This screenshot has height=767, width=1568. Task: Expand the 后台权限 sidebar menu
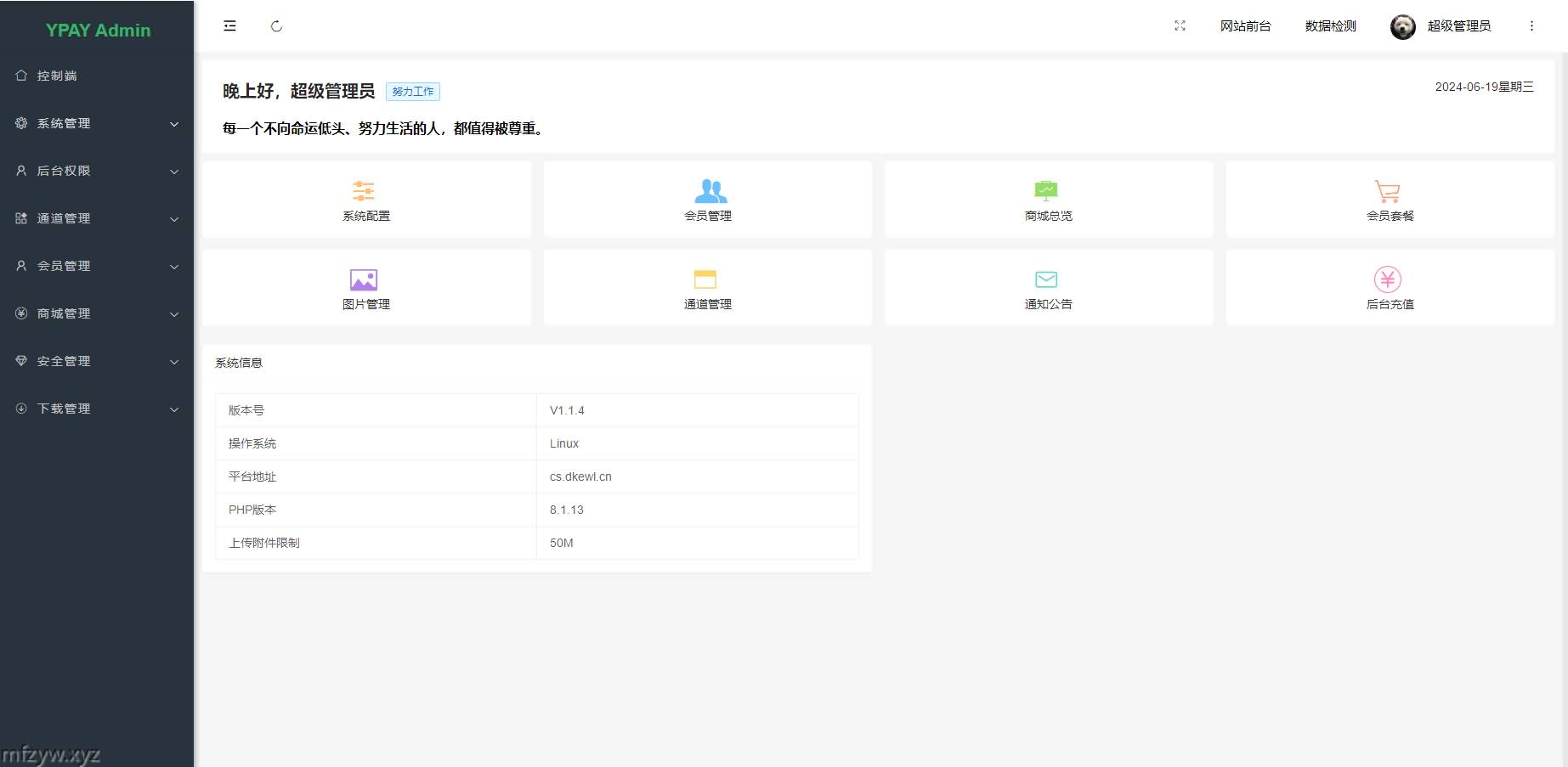click(x=97, y=171)
